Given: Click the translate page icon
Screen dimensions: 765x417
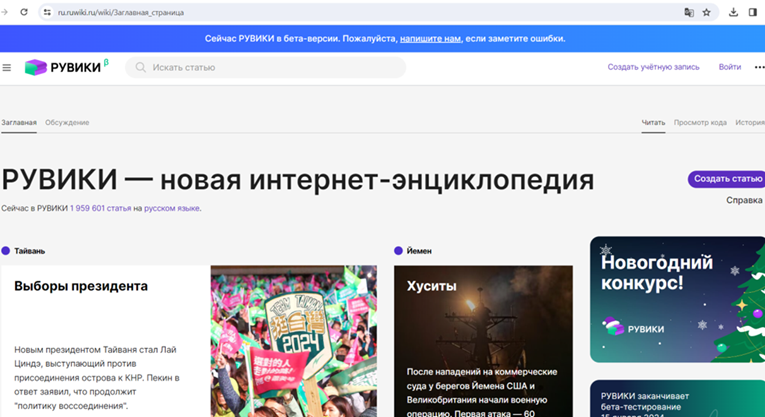Looking at the screenshot, I should pos(689,13).
